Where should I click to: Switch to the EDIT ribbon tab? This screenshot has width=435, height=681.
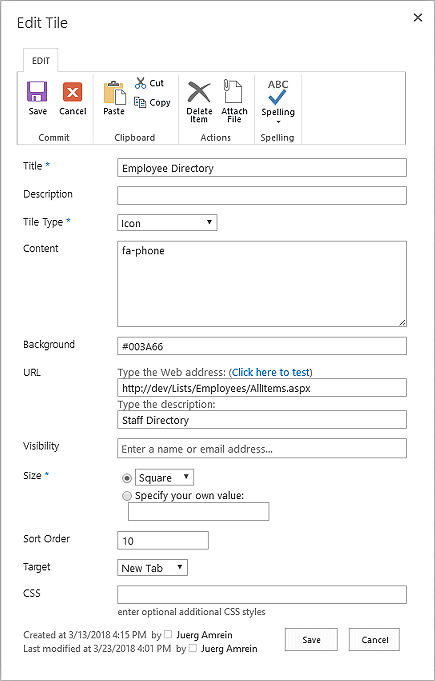41,61
